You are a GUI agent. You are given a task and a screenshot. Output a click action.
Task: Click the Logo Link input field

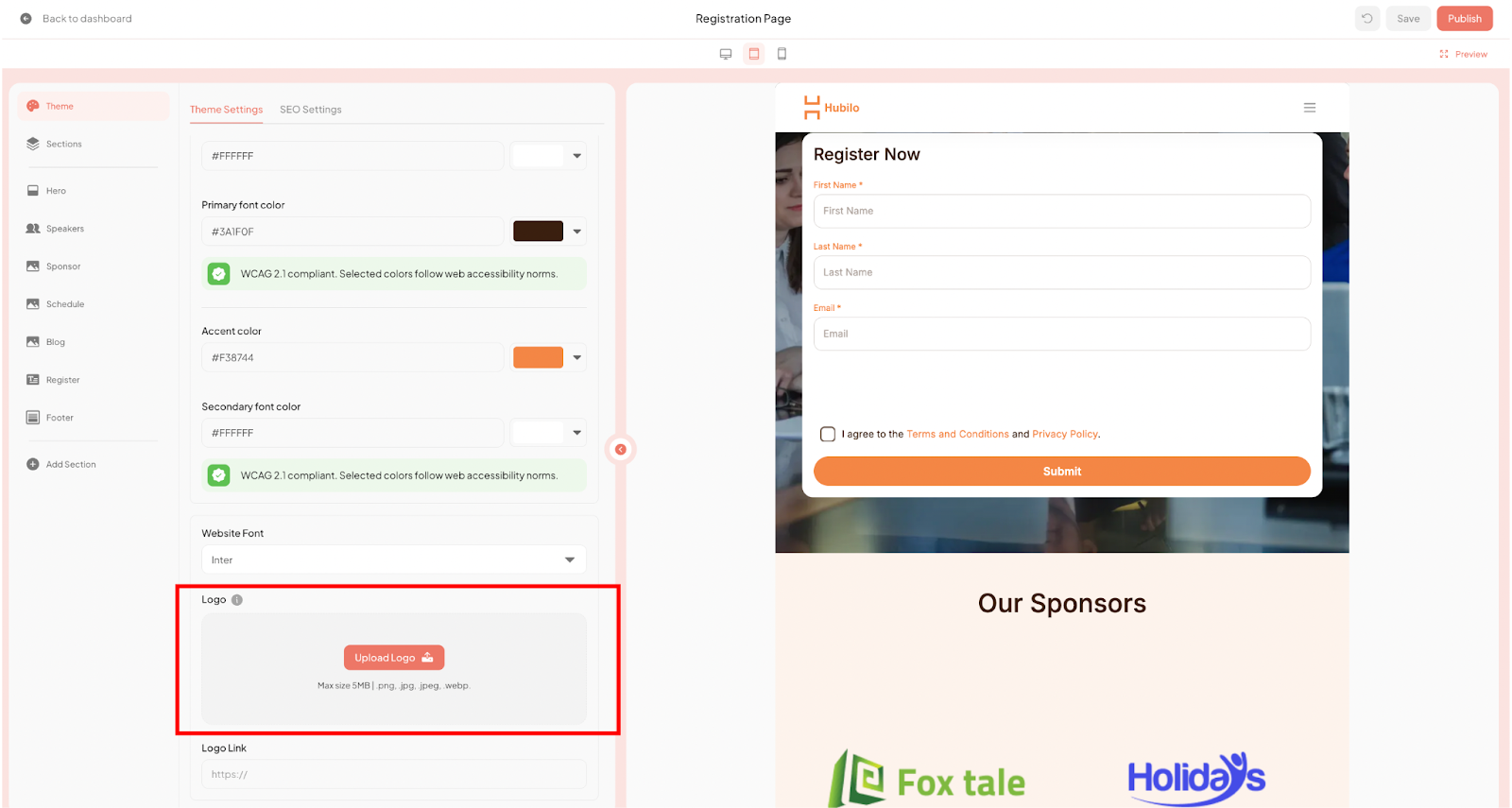(x=393, y=775)
